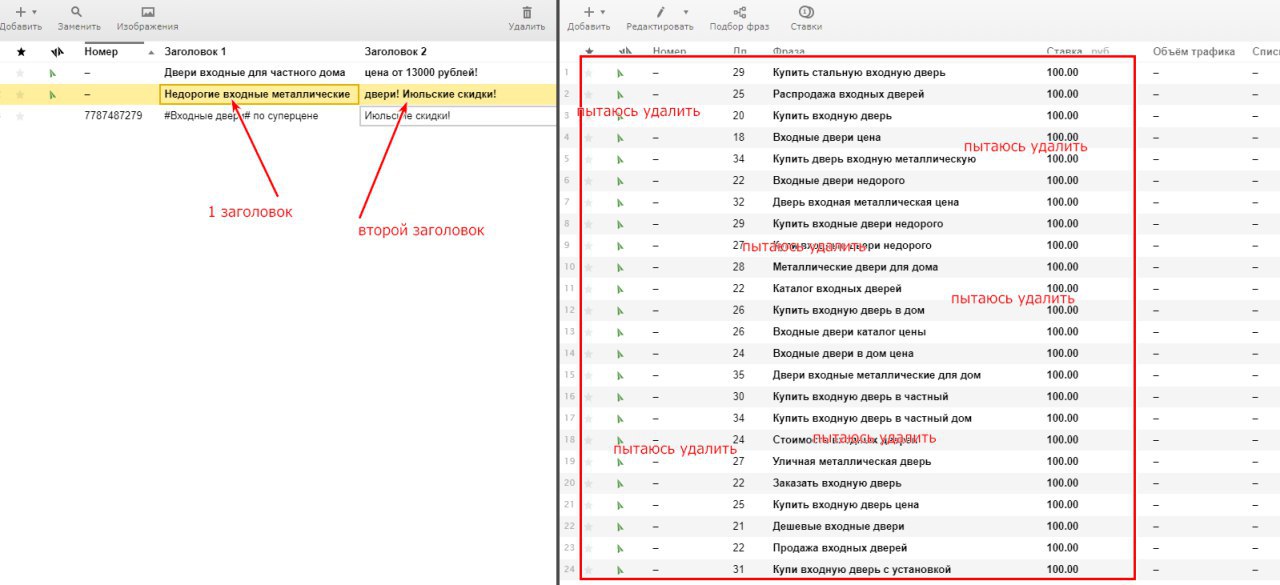Click green flag for 'Дешевые входные двери'
Screen dimensions: 1280x585
coord(621,527)
